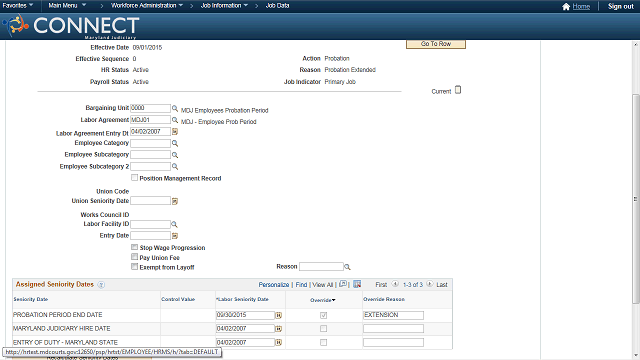Click Find link in seniority grid
The height and width of the screenshot is (360, 640).
pyautogui.click(x=301, y=285)
